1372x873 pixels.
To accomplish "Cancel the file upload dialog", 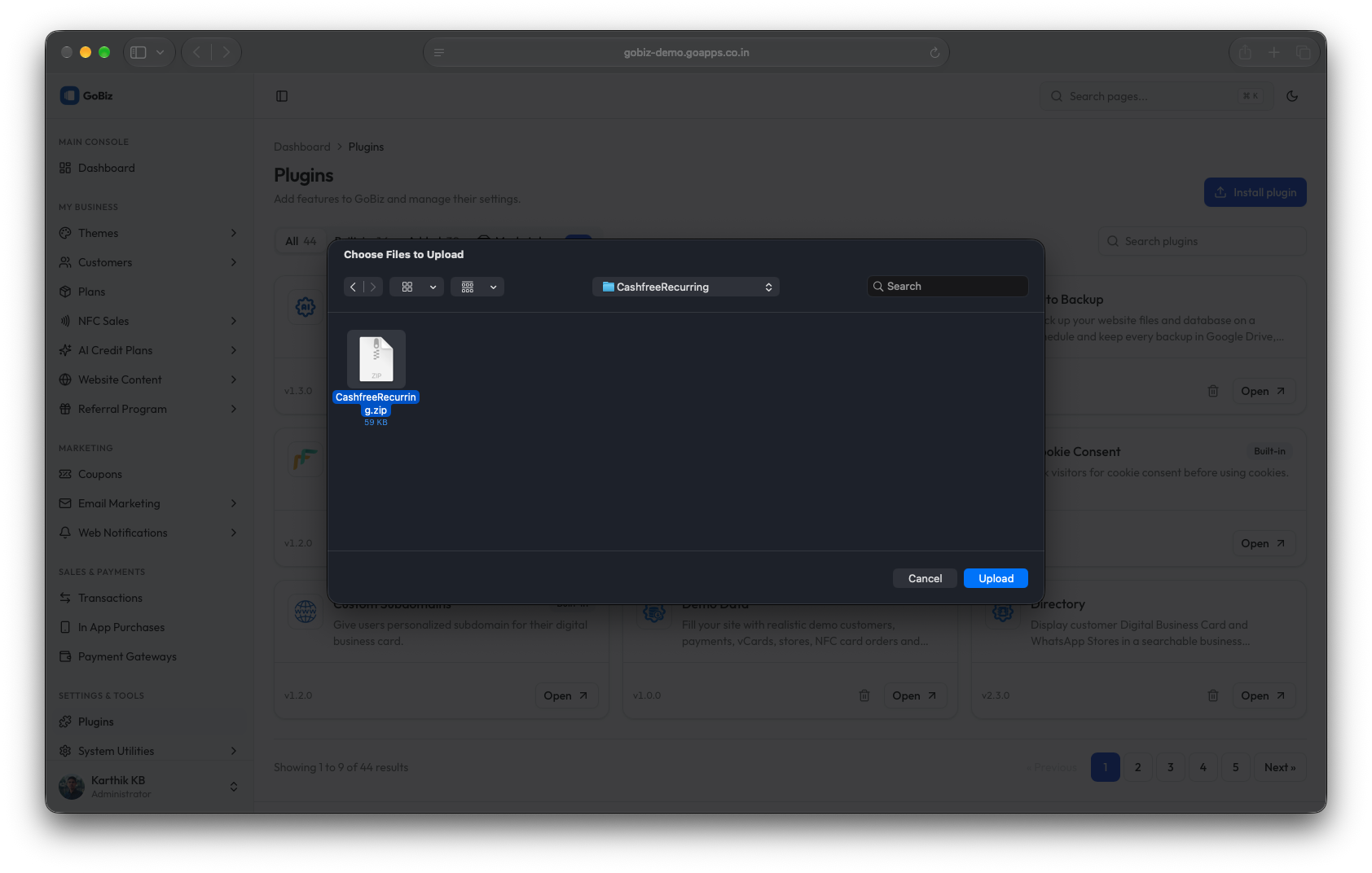I will pos(925,578).
